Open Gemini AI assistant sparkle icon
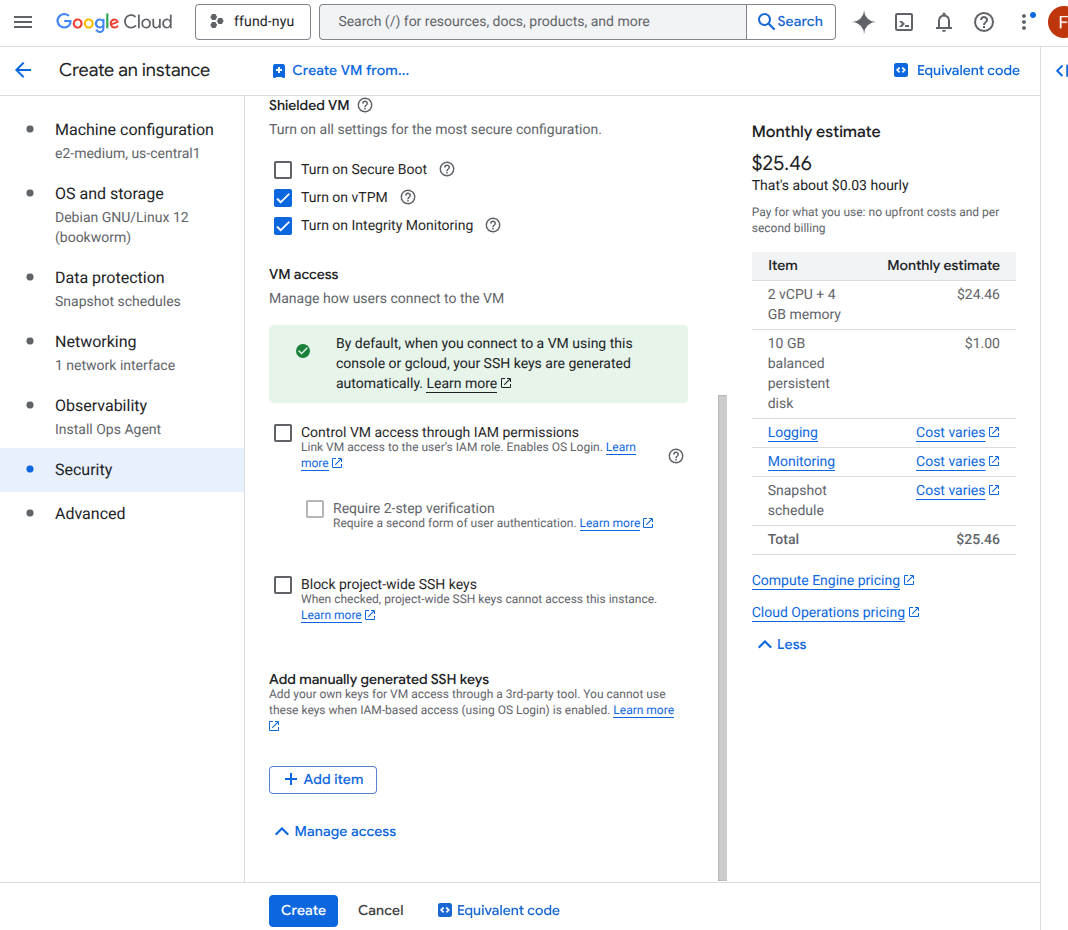The width and height of the screenshot is (1068, 930). [864, 22]
